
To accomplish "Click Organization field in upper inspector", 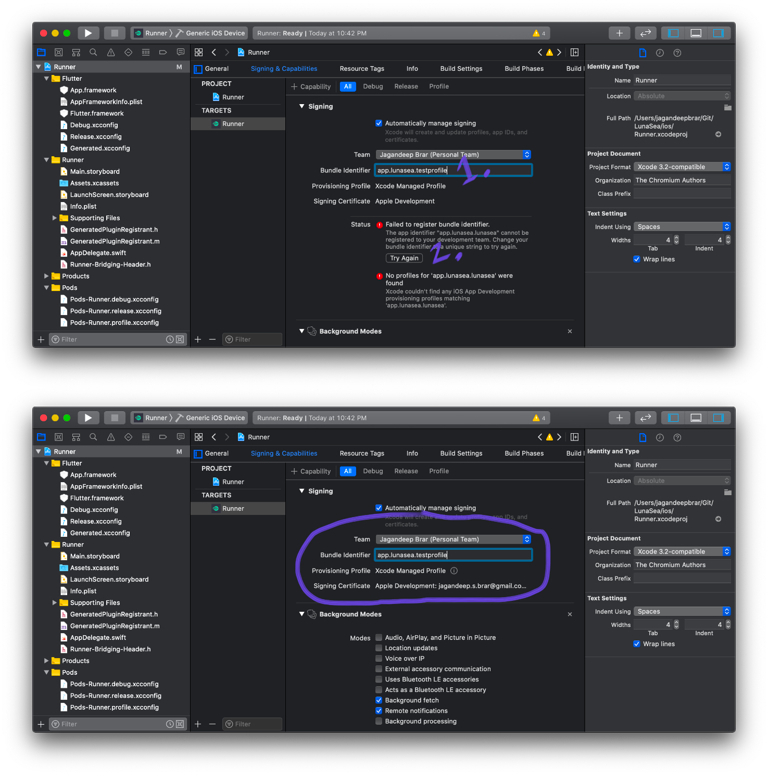I will point(682,180).
